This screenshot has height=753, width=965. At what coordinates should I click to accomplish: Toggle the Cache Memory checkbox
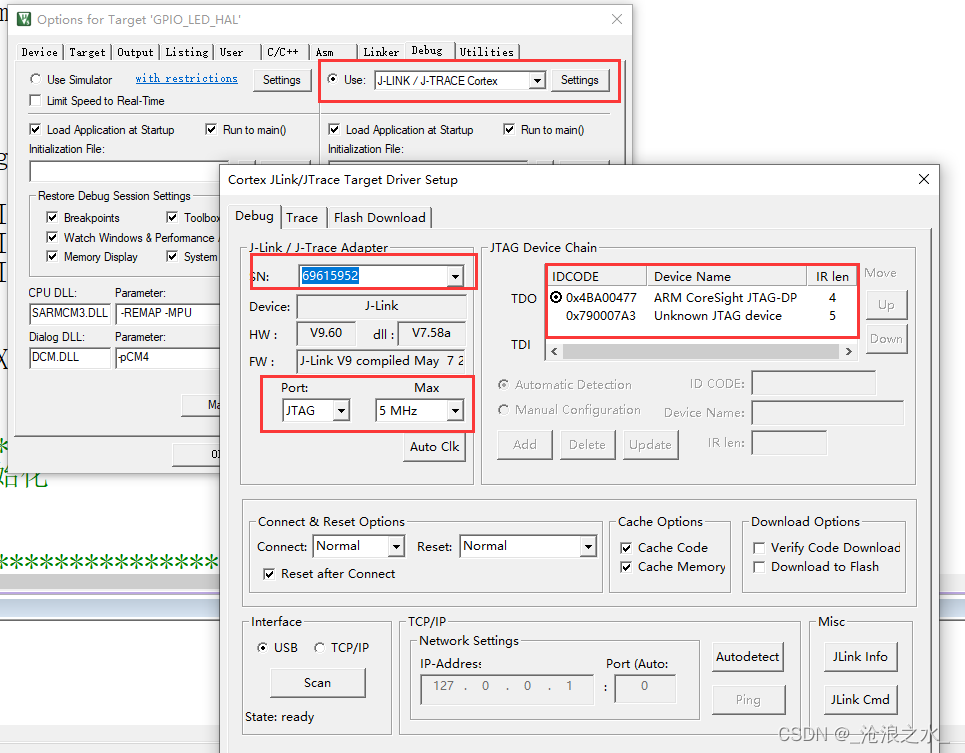[x=626, y=567]
